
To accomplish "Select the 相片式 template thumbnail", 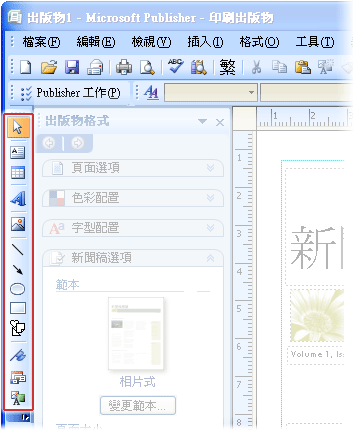I will (136, 333).
